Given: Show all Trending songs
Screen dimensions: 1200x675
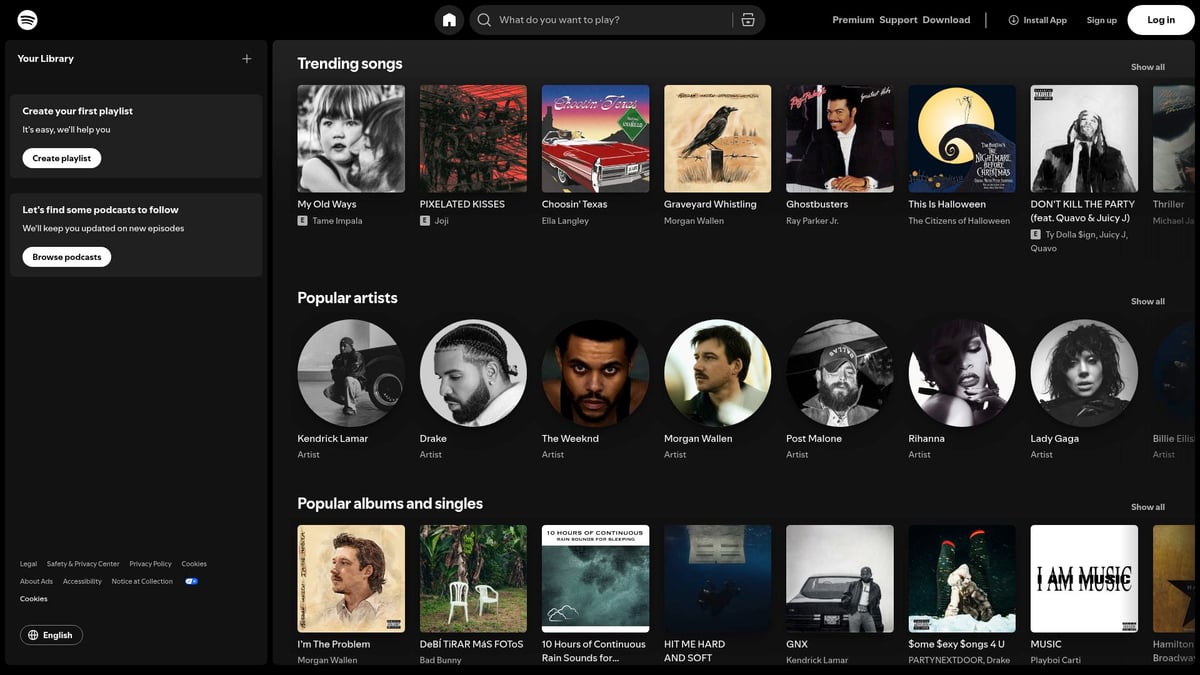Looking at the screenshot, I should click(1147, 66).
